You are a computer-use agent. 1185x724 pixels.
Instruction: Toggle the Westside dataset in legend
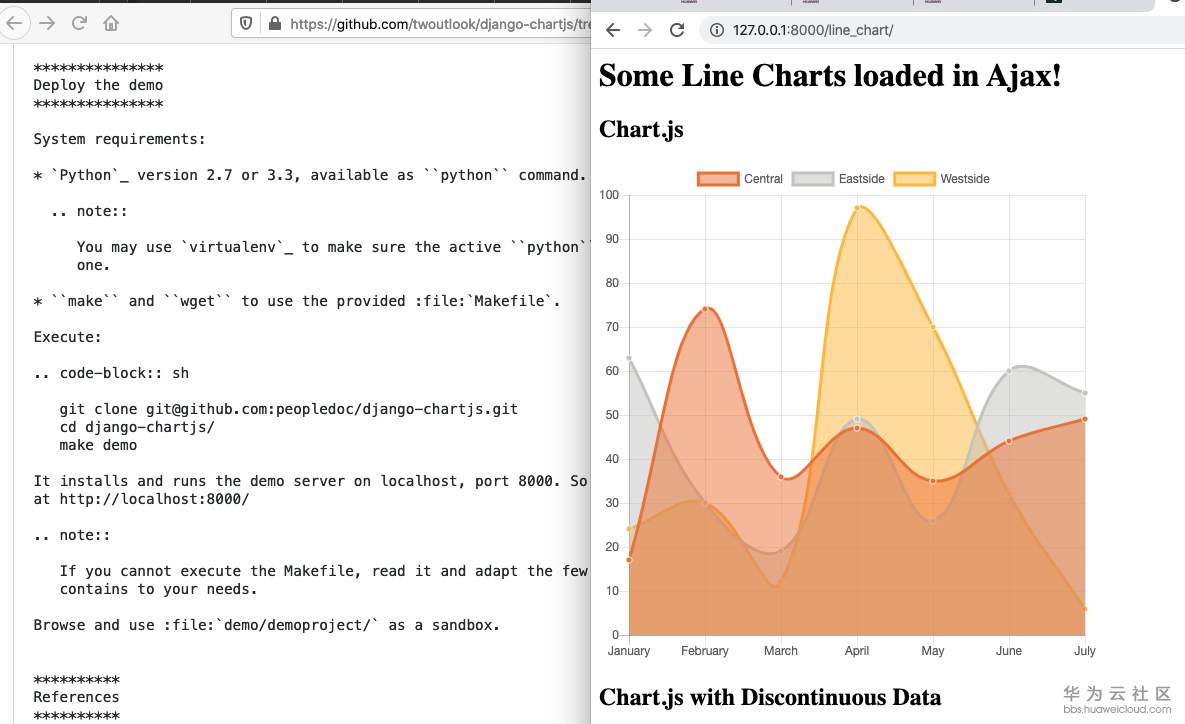(941, 179)
